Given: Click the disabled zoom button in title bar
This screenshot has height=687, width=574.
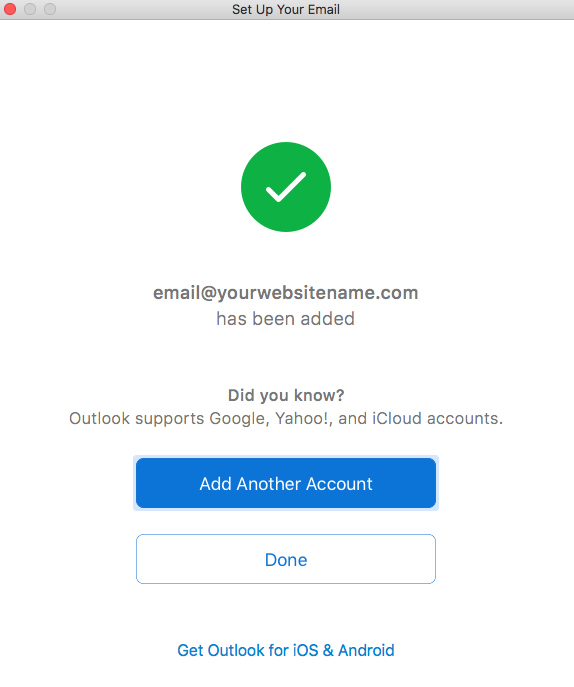Looking at the screenshot, I should point(50,9).
